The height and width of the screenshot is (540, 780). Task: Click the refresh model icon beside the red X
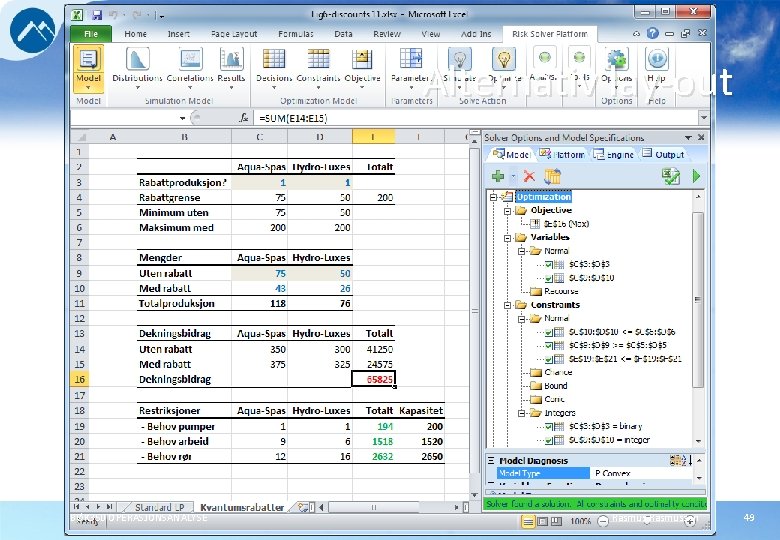point(552,176)
